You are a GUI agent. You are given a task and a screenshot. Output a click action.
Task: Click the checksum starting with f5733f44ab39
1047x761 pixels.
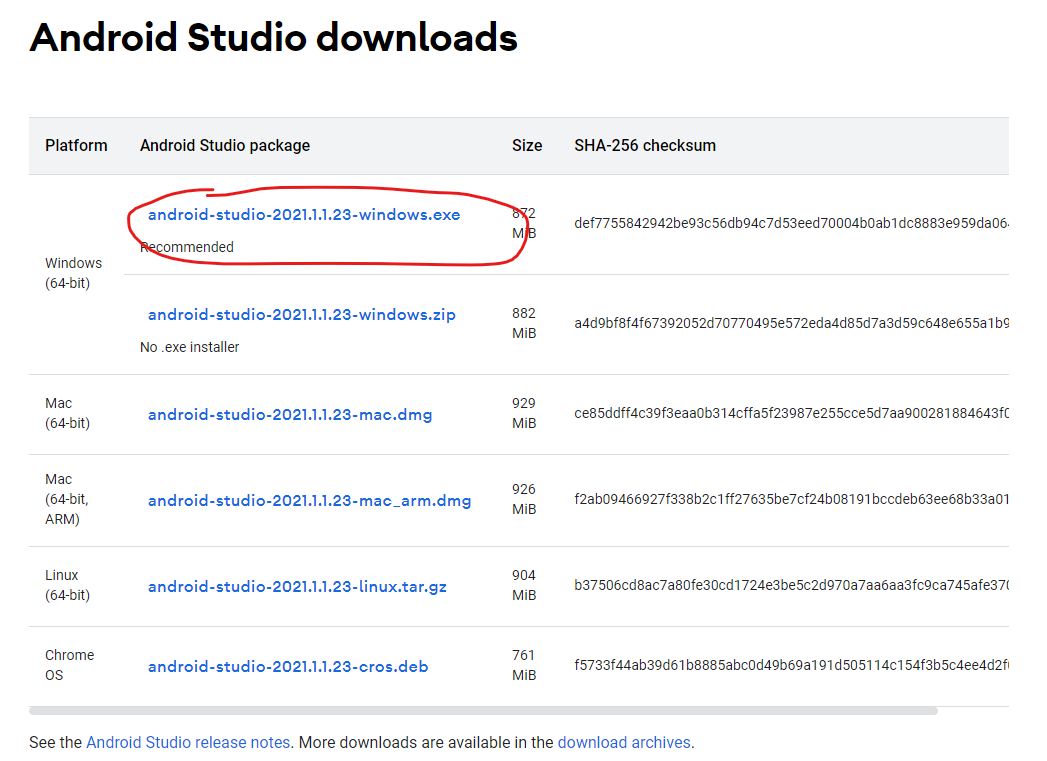coord(791,665)
